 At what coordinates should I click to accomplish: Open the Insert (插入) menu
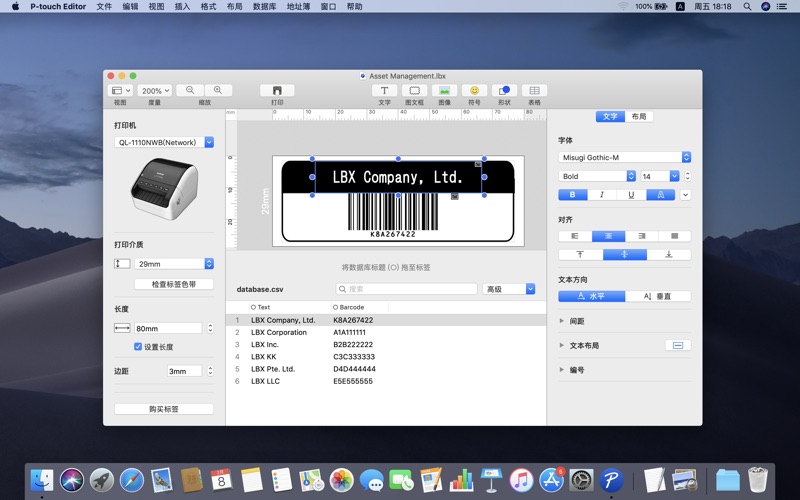click(182, 7)
